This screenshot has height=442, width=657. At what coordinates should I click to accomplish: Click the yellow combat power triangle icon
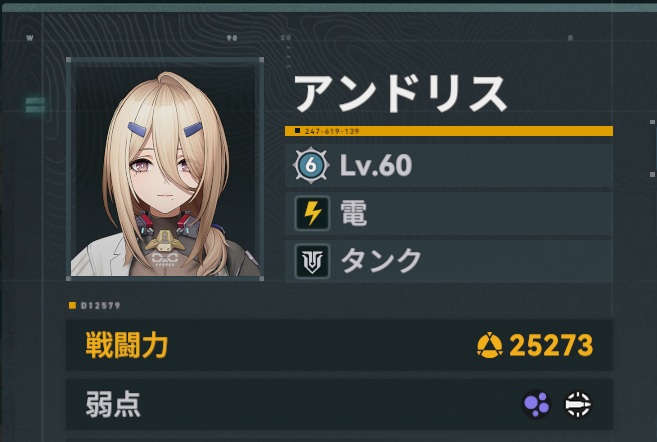[489, 346]
